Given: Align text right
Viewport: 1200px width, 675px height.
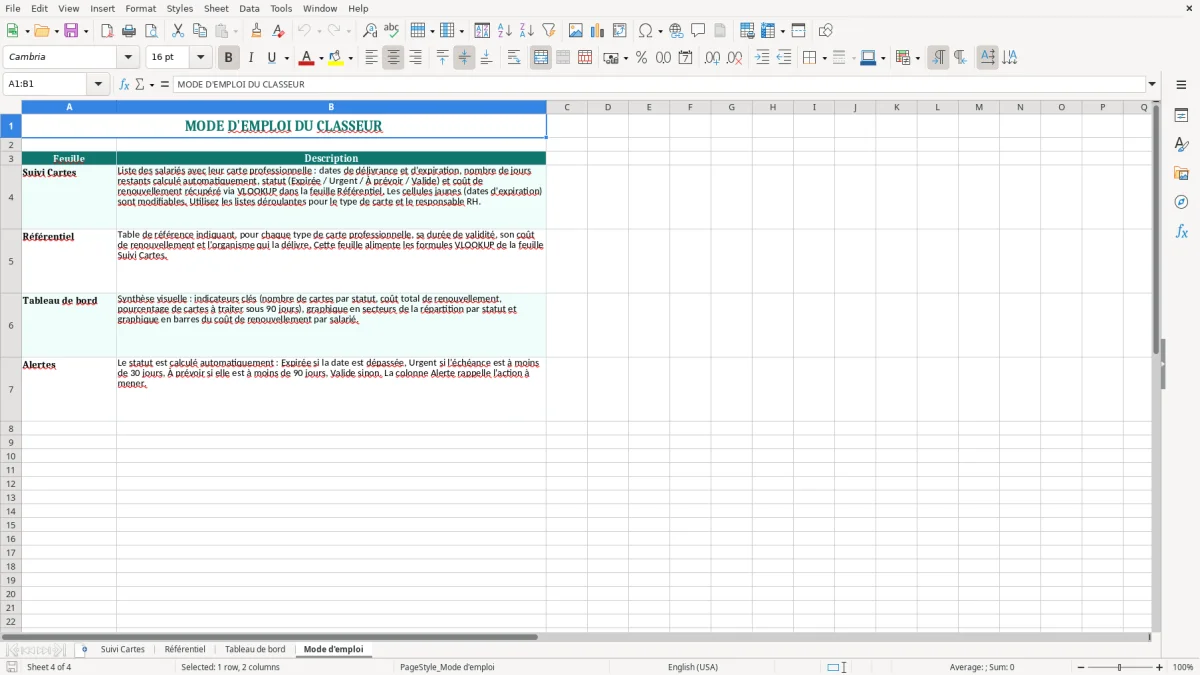Looking at the screenshot, I should click(x=415, y=58).
